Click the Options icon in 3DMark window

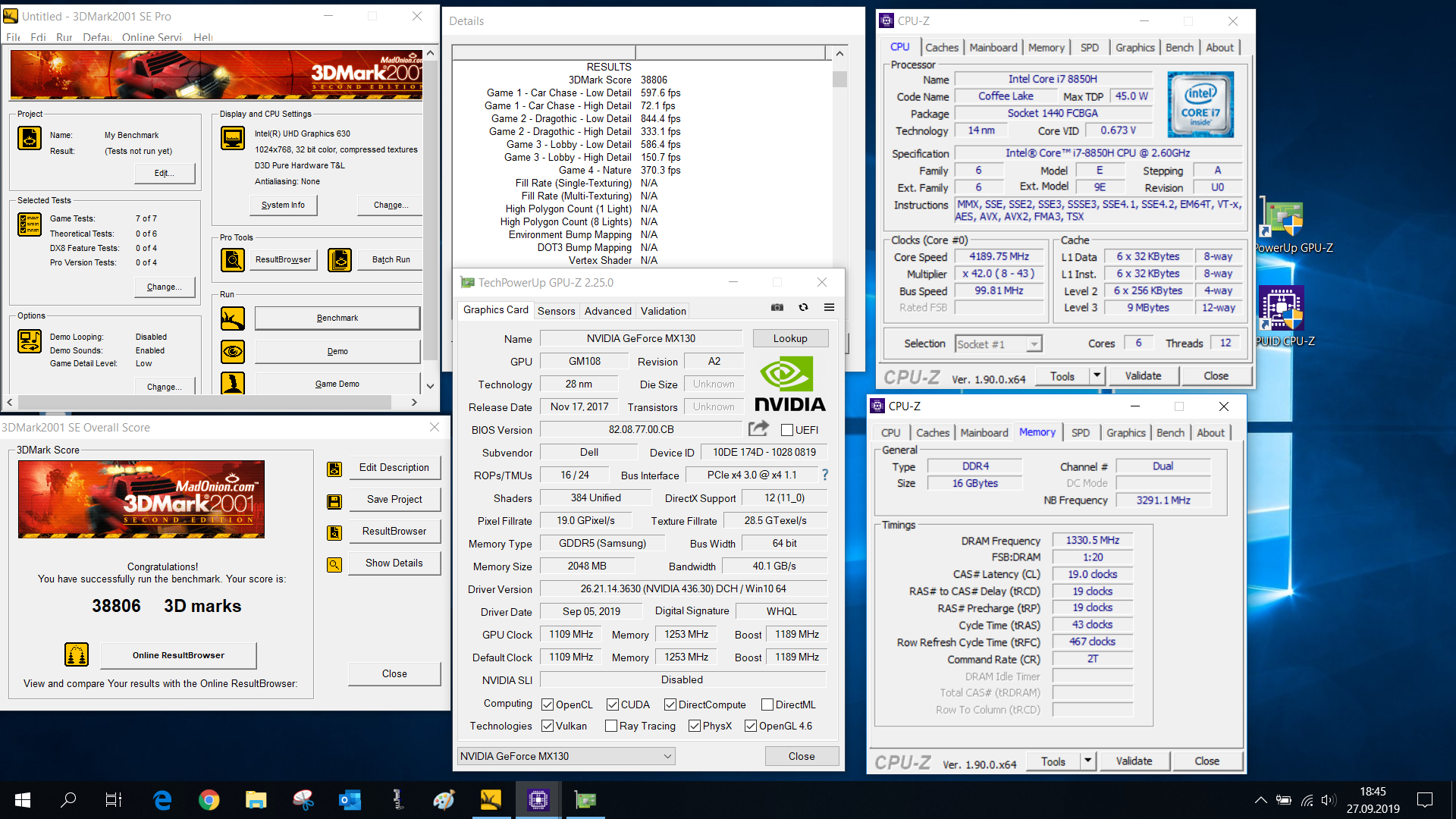point(30,341)
